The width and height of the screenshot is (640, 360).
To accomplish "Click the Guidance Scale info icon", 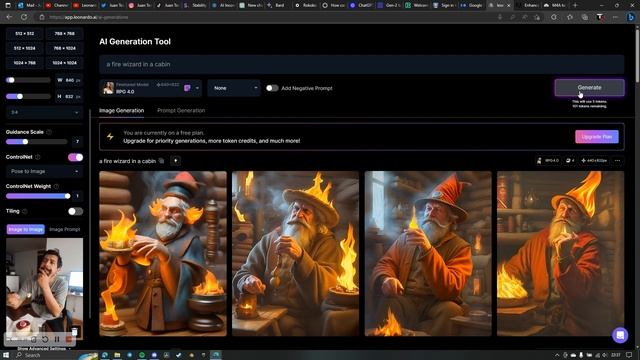I will 49,132.
